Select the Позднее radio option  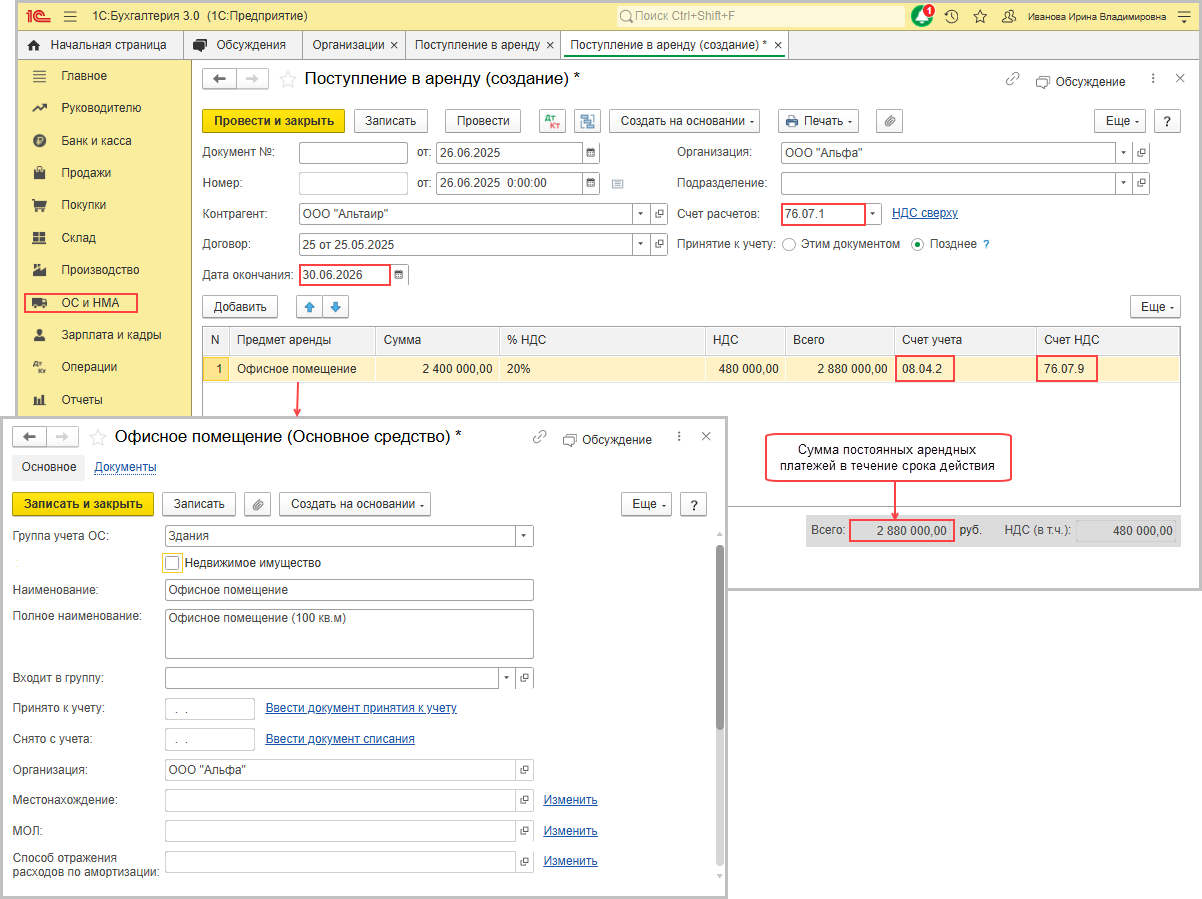coord(917,244)
